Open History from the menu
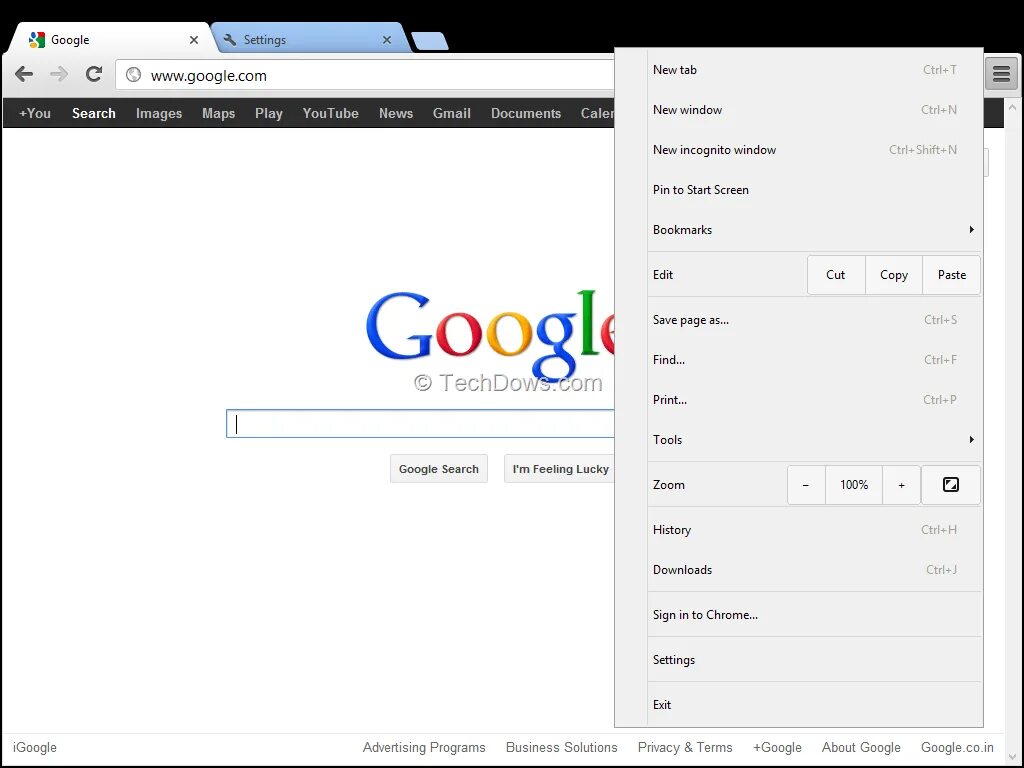The height and width of the screenshot is (768, 1024). 814,530
